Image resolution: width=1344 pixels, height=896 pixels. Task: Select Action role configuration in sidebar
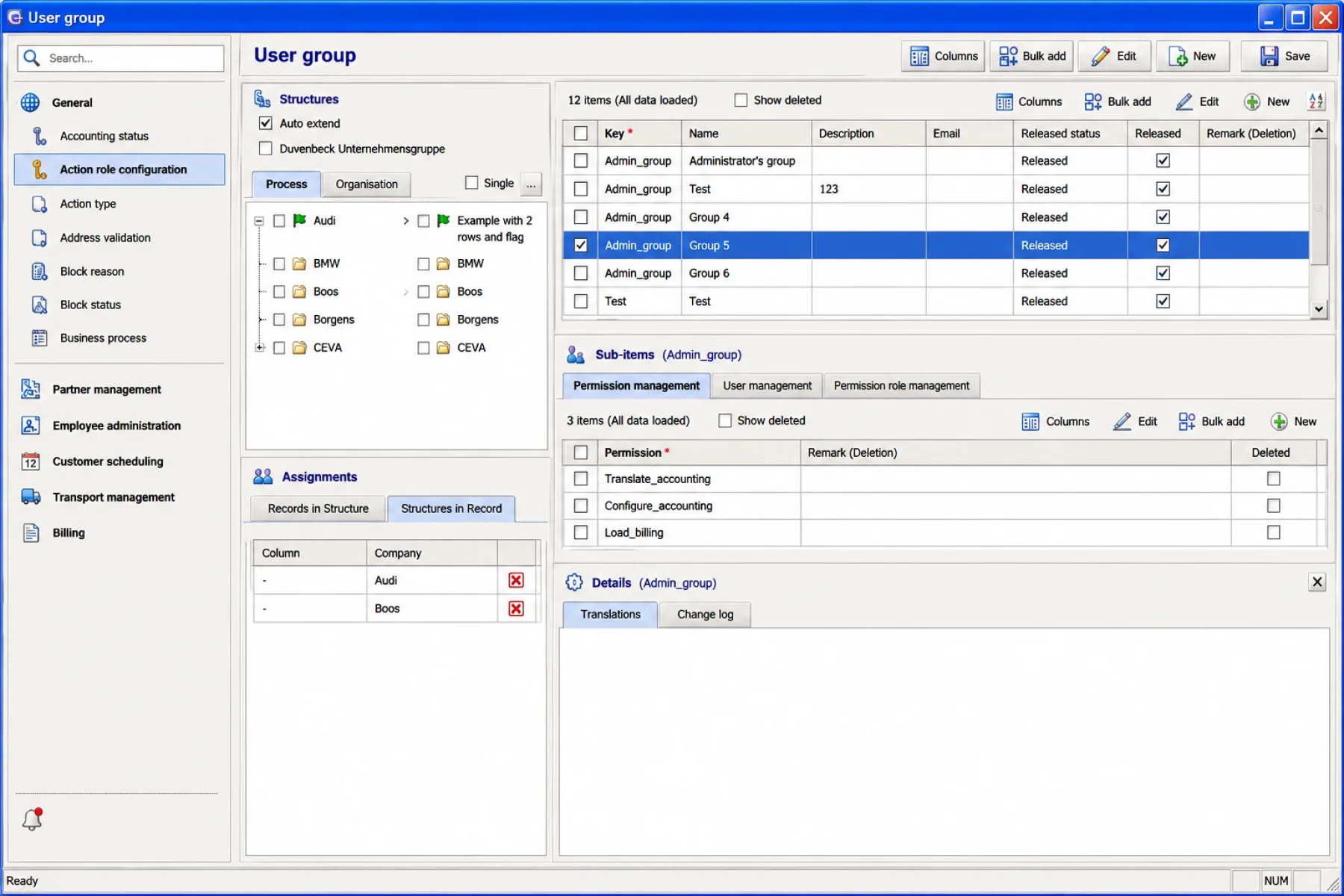(119, 169)
